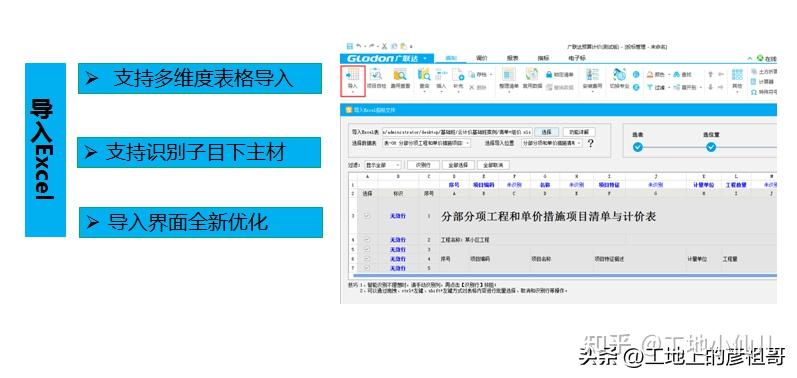Open the 过滤 显示全部 dropdown
797x378 pixels.
(382, 165)
